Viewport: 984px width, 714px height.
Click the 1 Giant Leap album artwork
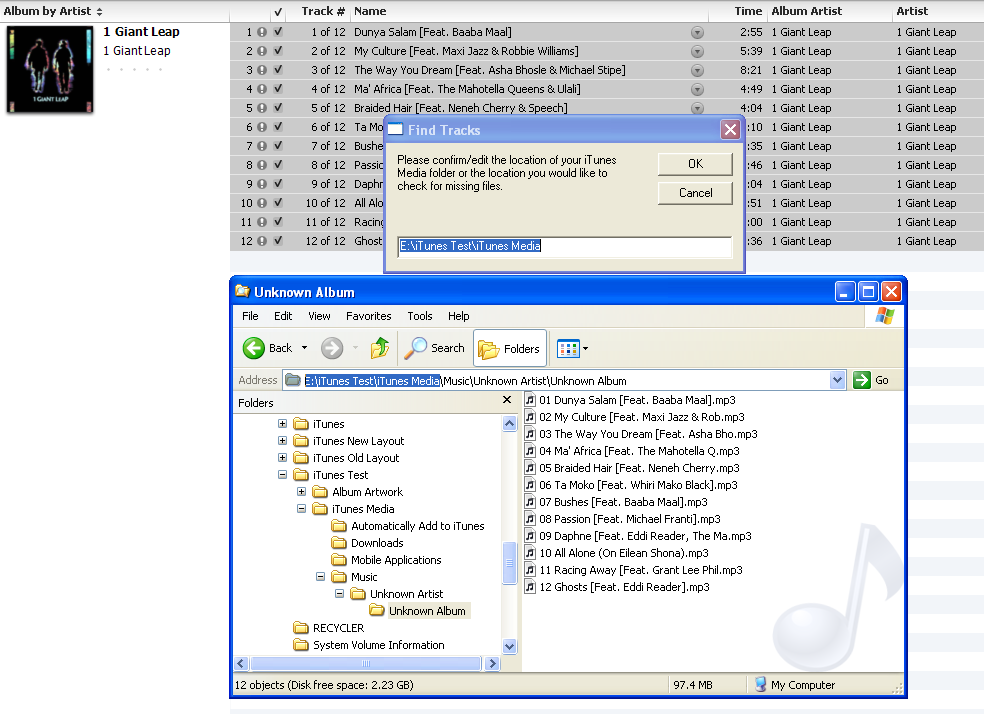tap(50, 69)
